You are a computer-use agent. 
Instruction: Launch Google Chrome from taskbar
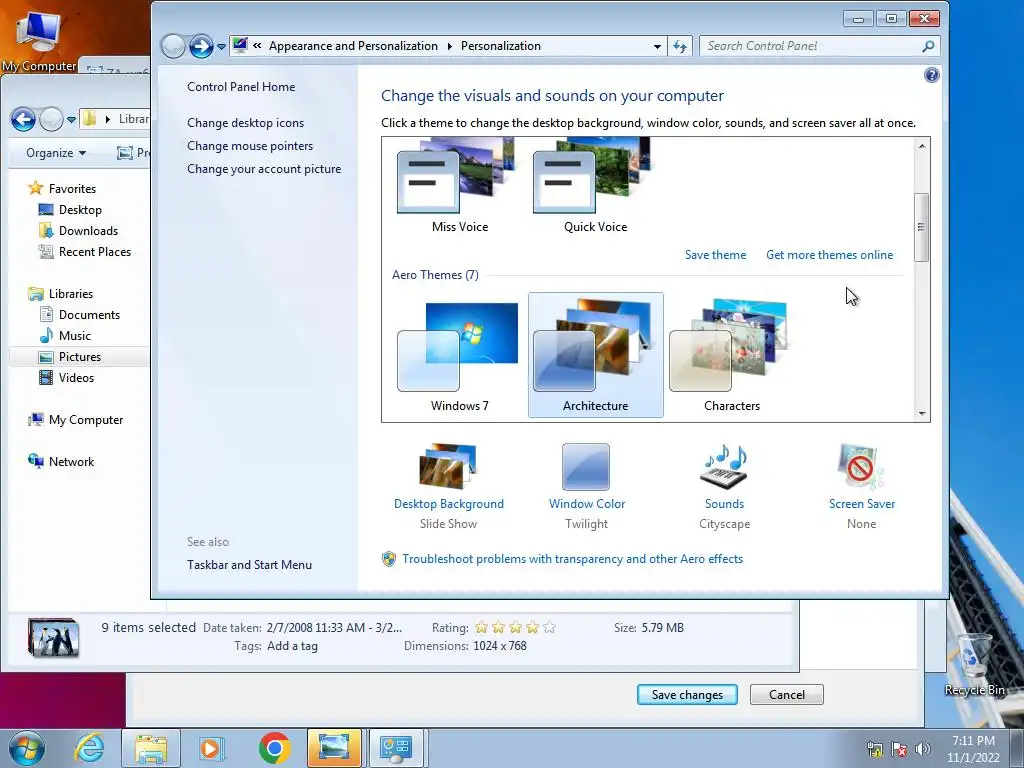(x=274, y=748)
